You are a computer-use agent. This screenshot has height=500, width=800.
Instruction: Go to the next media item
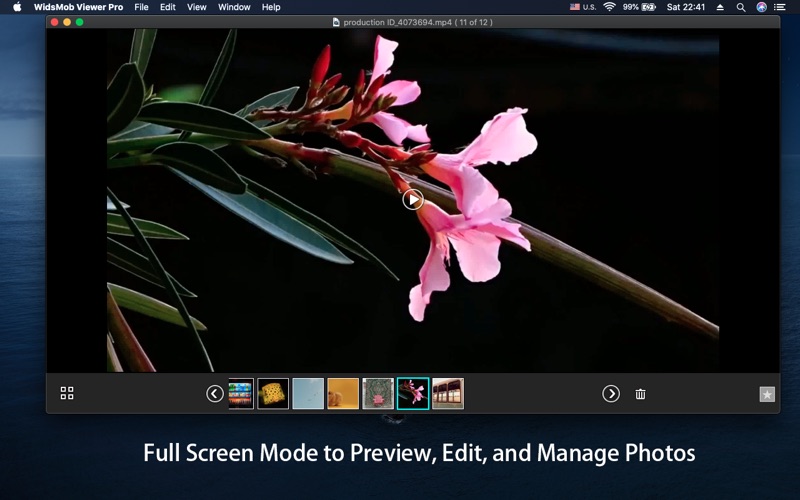point(611,394)
